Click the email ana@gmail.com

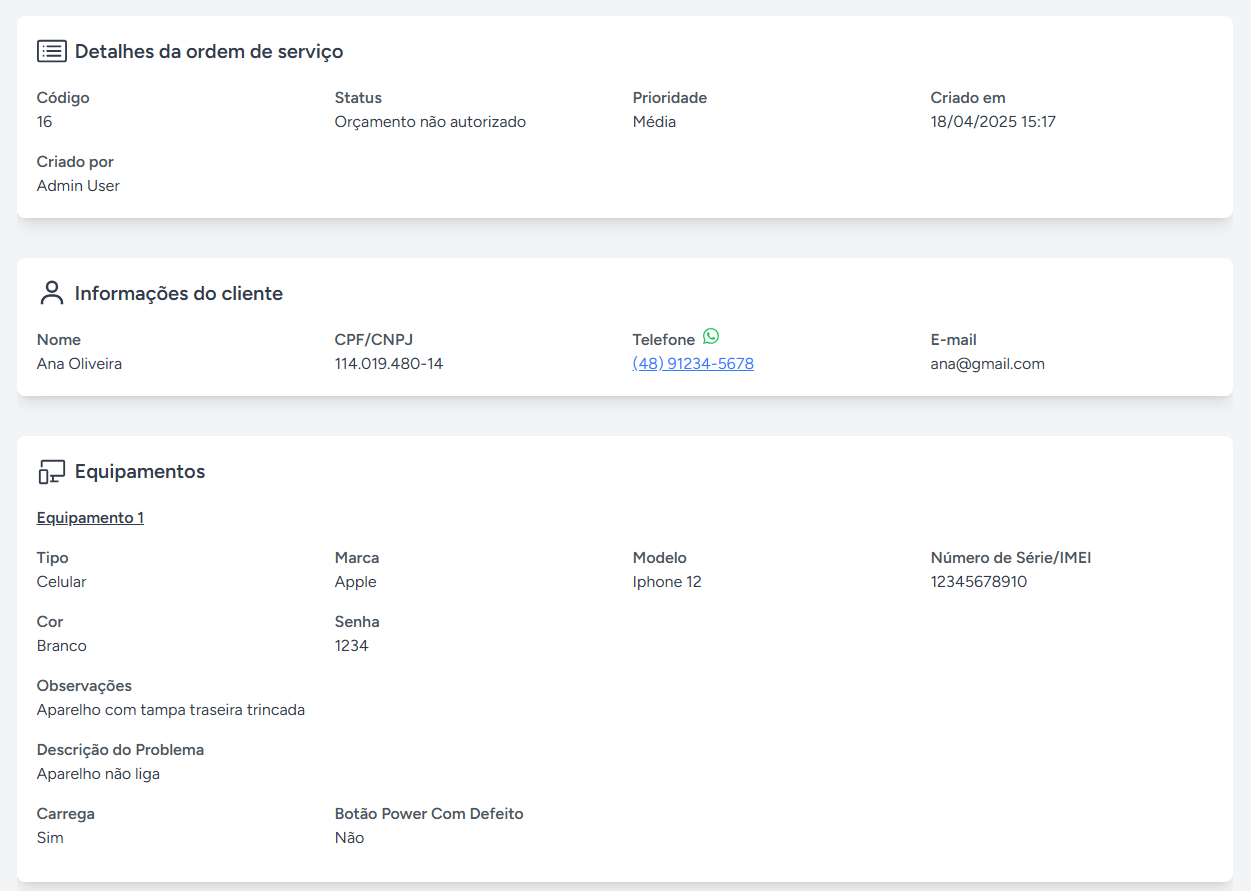(x=987, y=364)
